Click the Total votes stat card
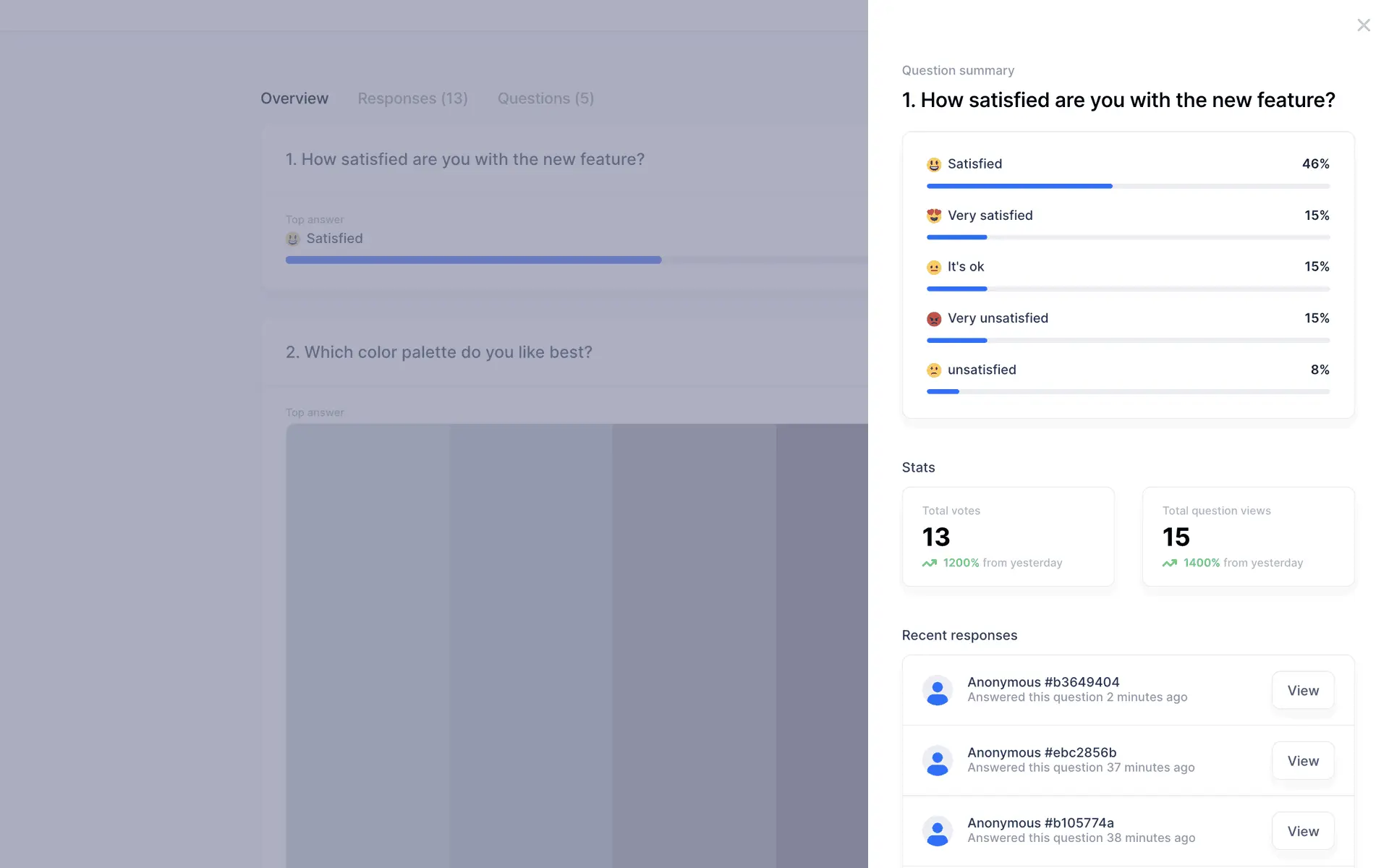The image size is (1389, 868). pyautogui.click(x=1008, y=537)
